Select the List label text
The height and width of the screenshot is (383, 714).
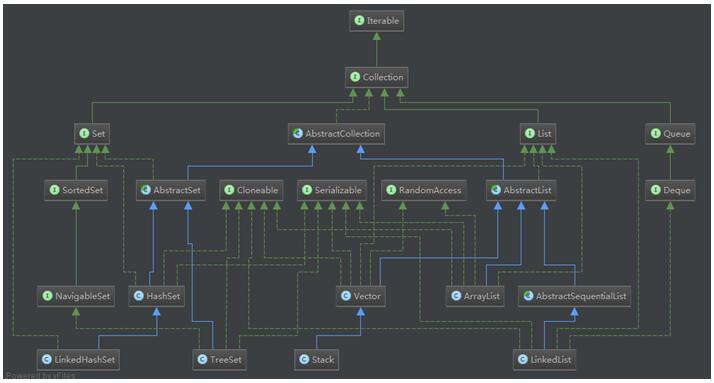point(544,133)
